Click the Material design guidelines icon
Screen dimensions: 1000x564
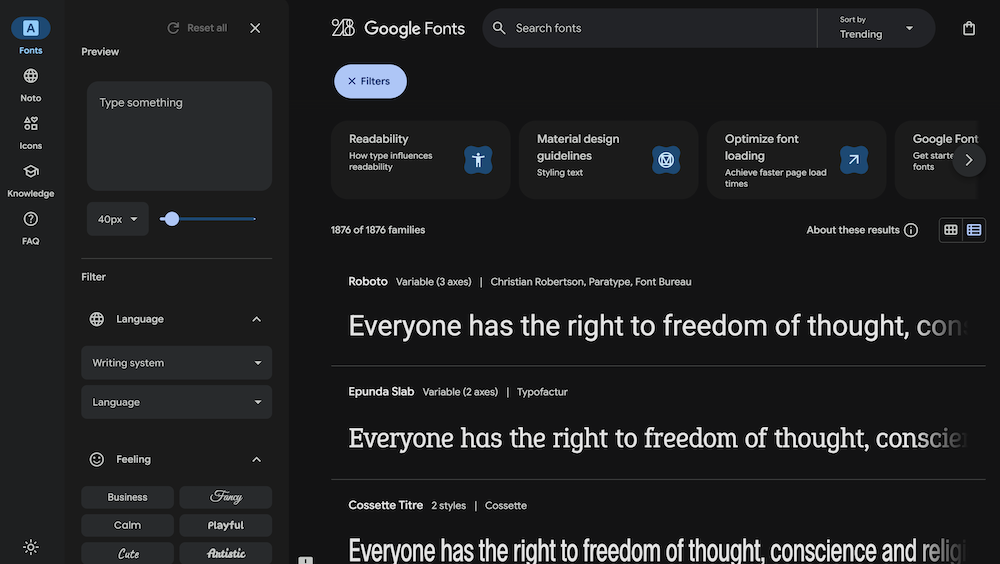pos(666,160)
